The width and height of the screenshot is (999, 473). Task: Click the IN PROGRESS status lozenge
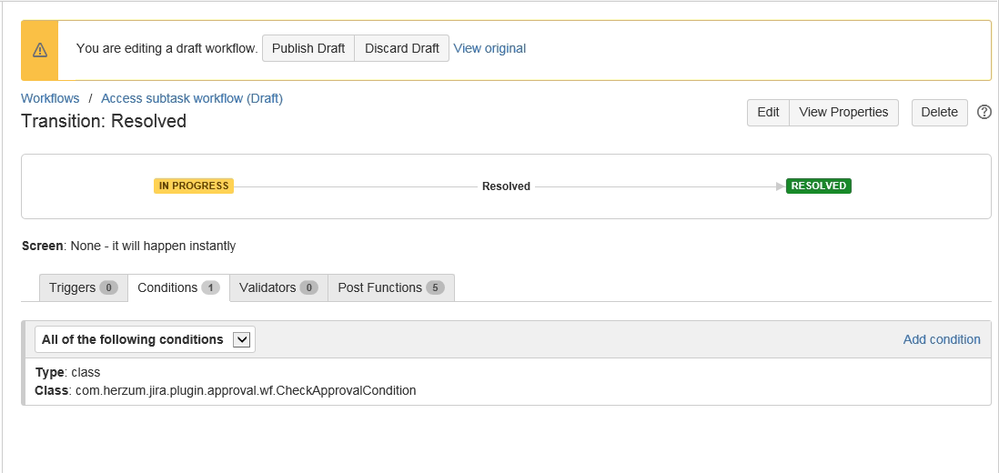194,186
